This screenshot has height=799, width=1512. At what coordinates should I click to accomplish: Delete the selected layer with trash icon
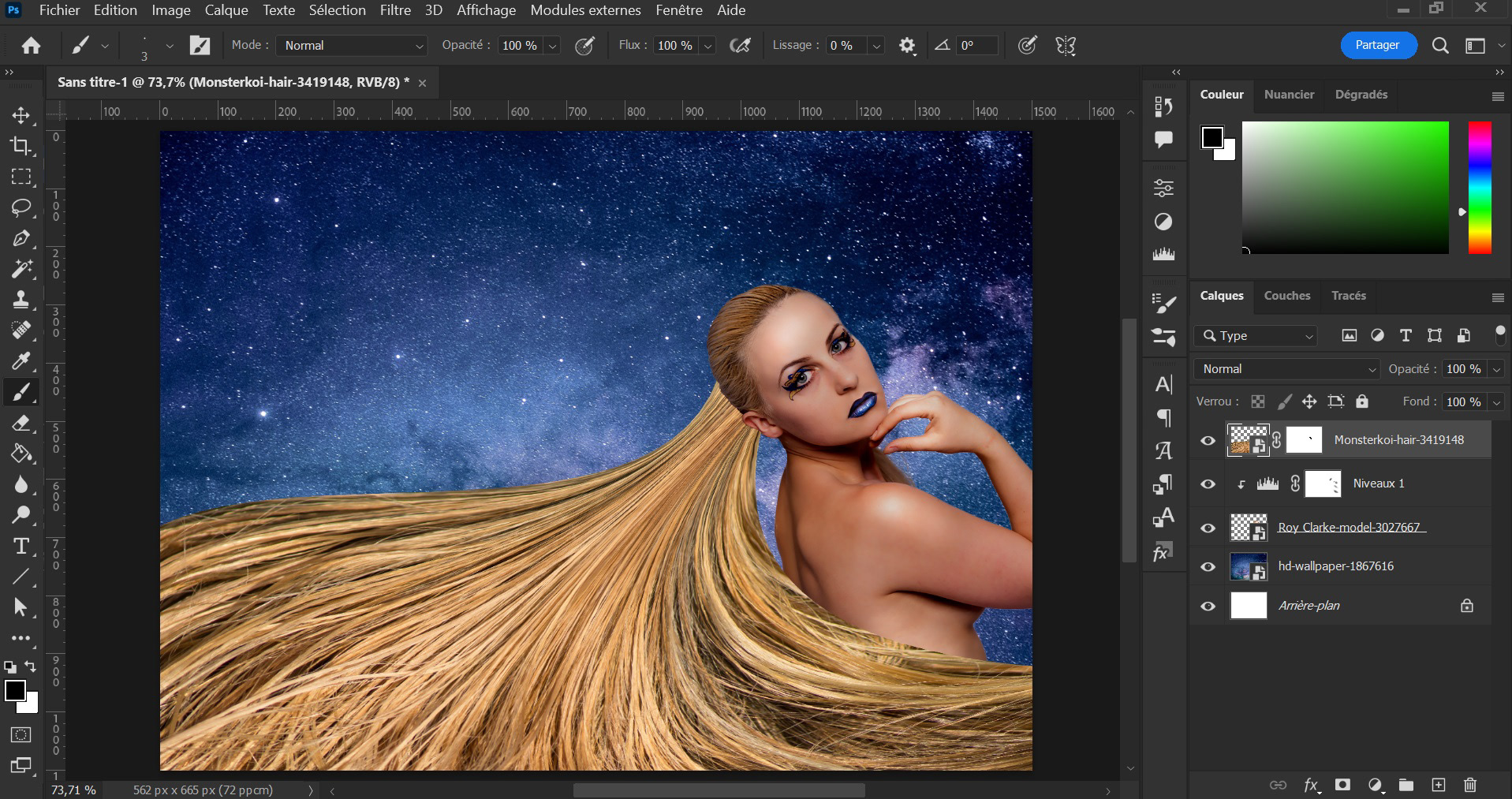coord(1470,785)
